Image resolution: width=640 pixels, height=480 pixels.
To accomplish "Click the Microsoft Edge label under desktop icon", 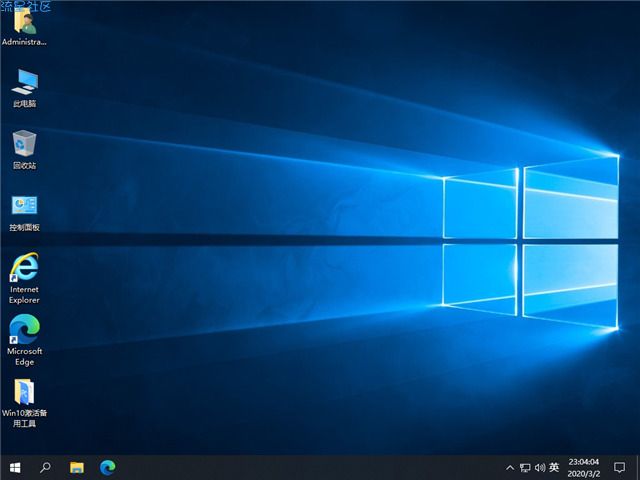I will tap(24, 356).
